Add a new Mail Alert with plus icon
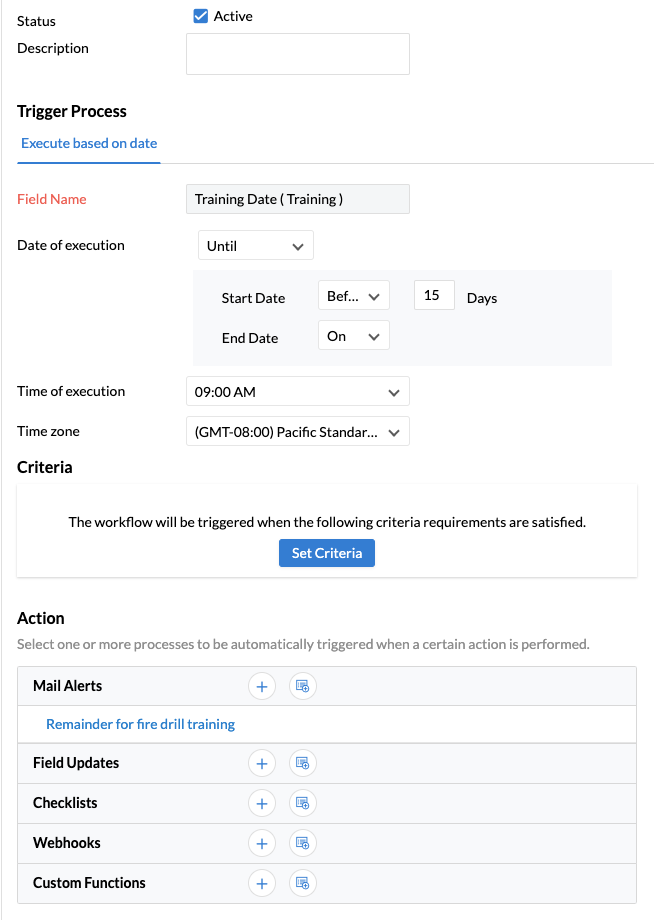The height and width of the screenshot is (920, 654). (x=262, y=686)
